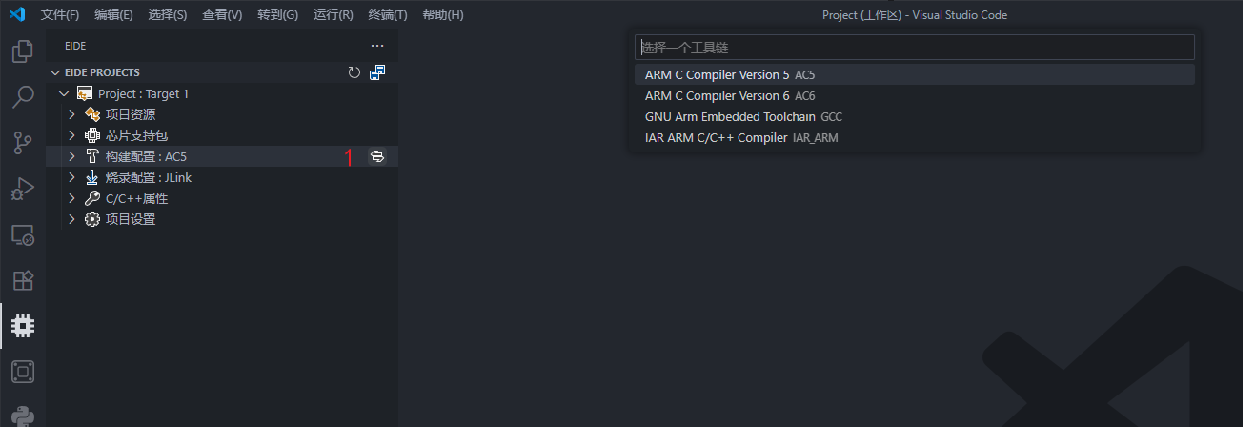Open the 终端(T) menu
The width and height of the screenshot is (1243, 427).
[388, 15]
